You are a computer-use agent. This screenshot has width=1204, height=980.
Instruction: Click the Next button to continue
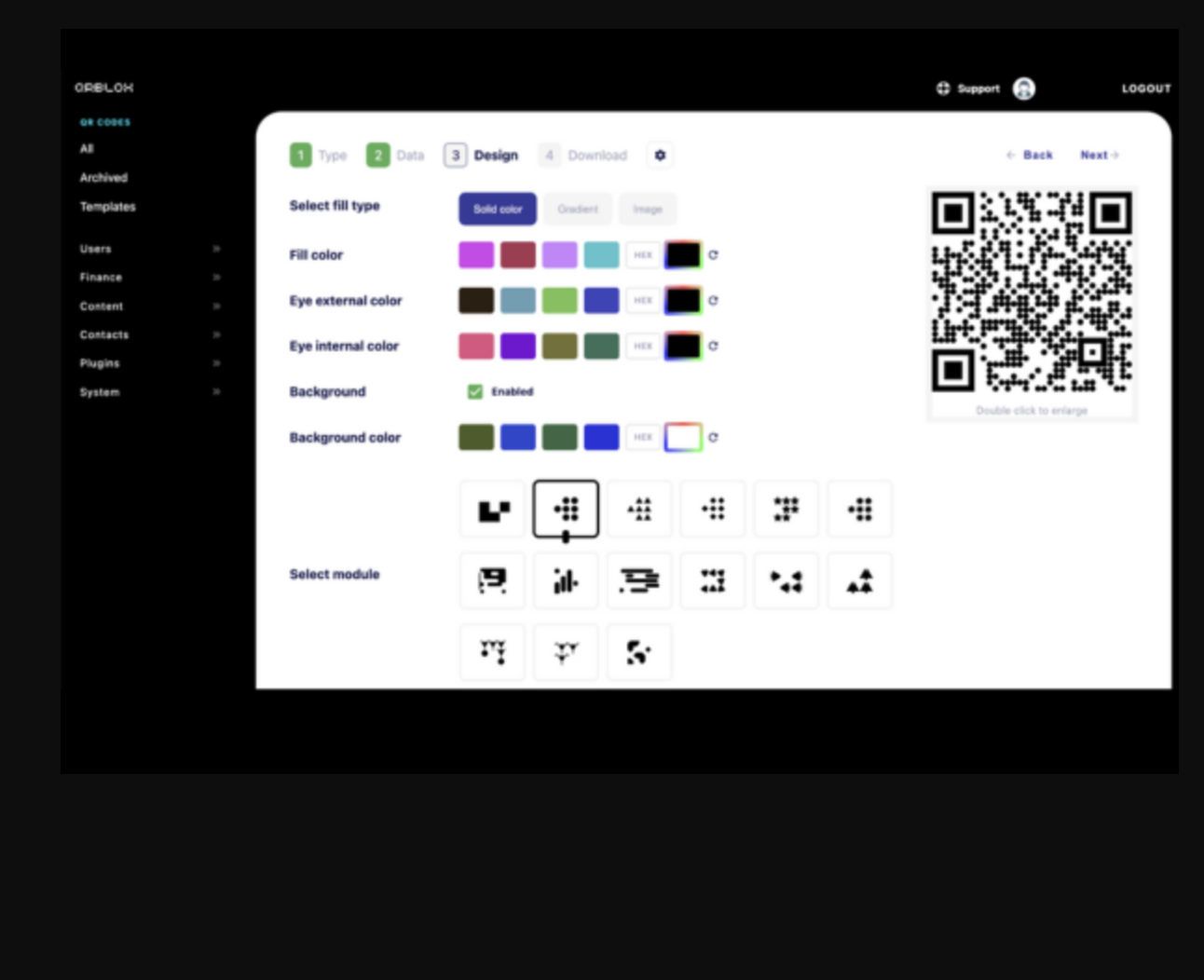(1099, 155)
